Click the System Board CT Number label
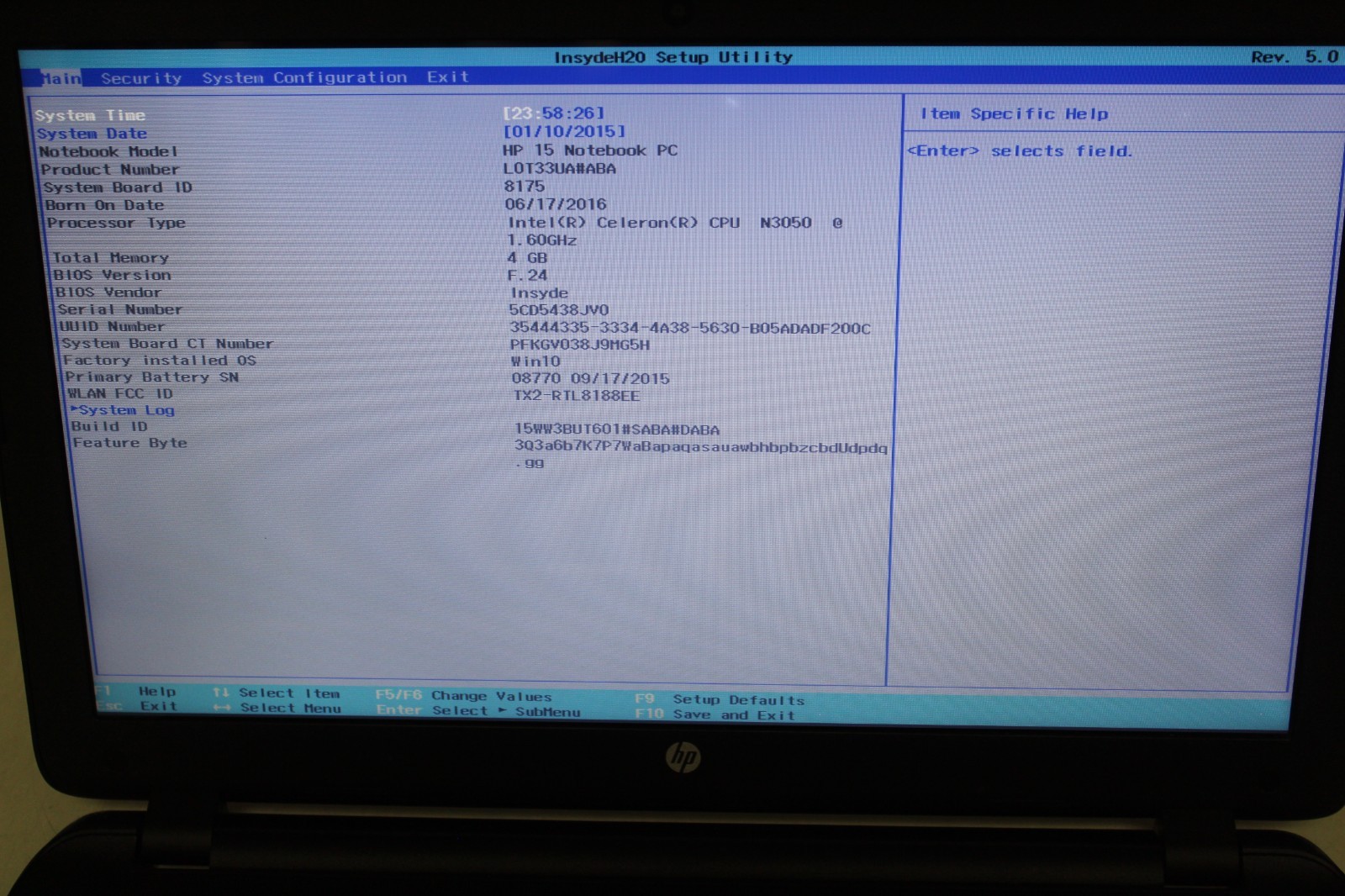The height and width of the screenshot is (896, 1345). tap(167, 344)
